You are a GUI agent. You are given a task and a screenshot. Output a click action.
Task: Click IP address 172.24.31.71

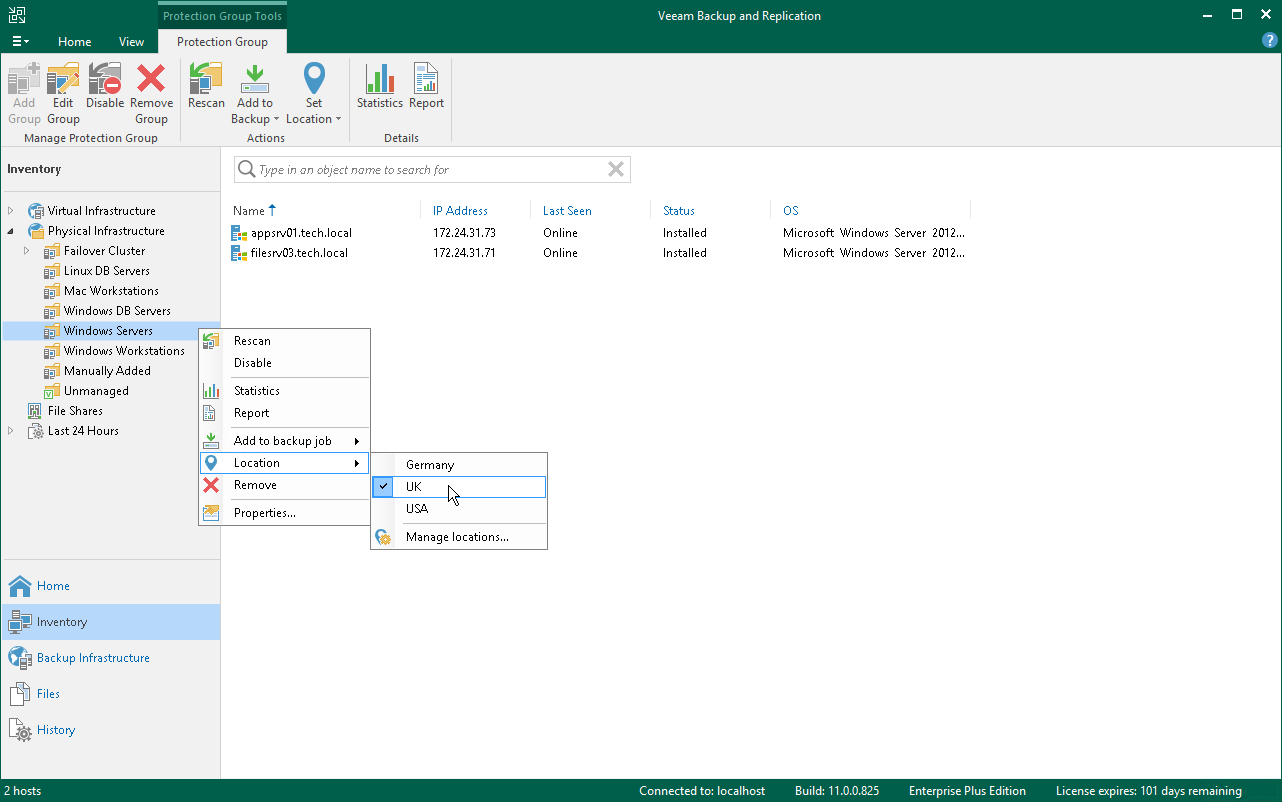464,253
